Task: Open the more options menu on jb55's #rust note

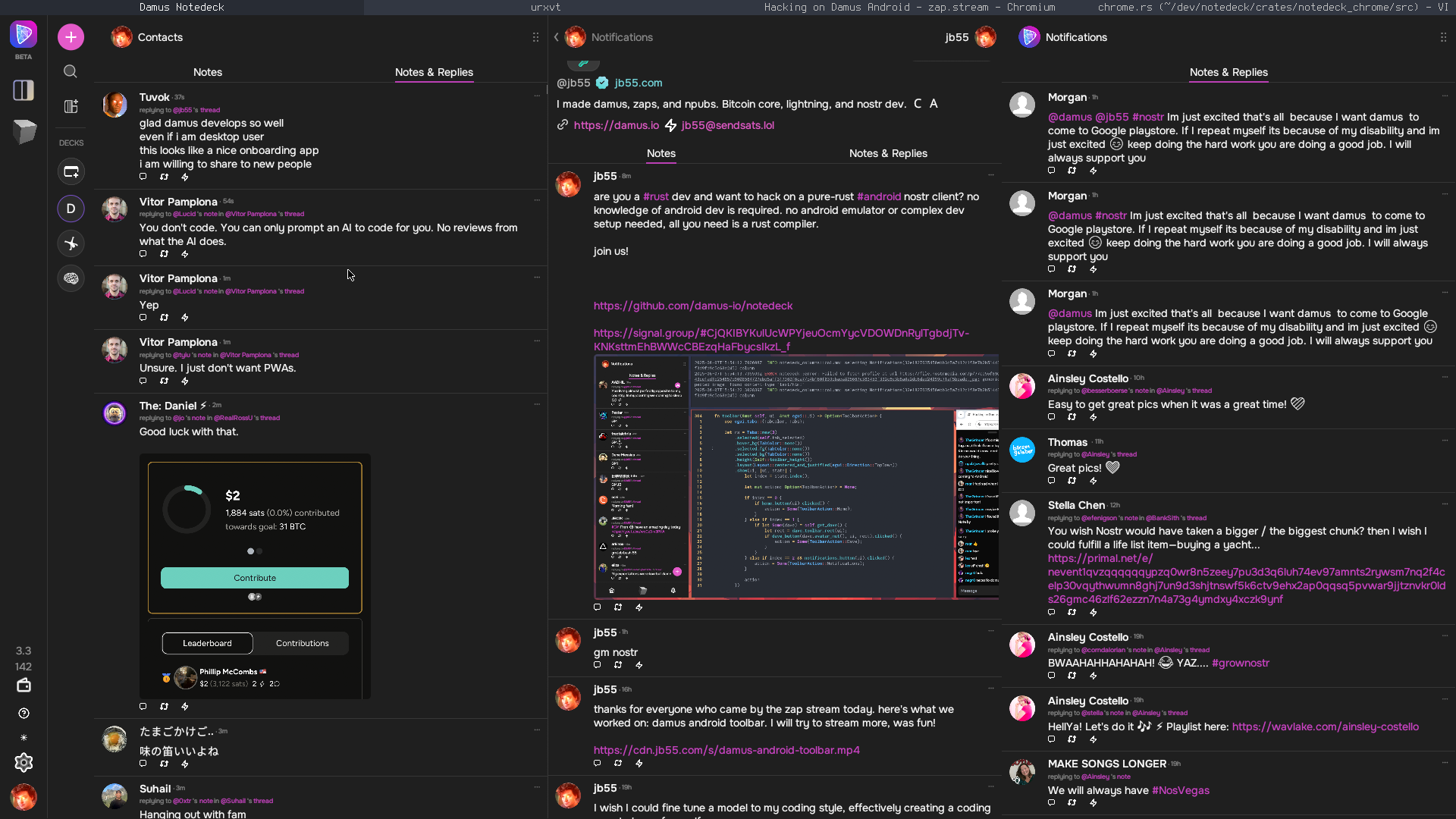Action: (990, 174)
